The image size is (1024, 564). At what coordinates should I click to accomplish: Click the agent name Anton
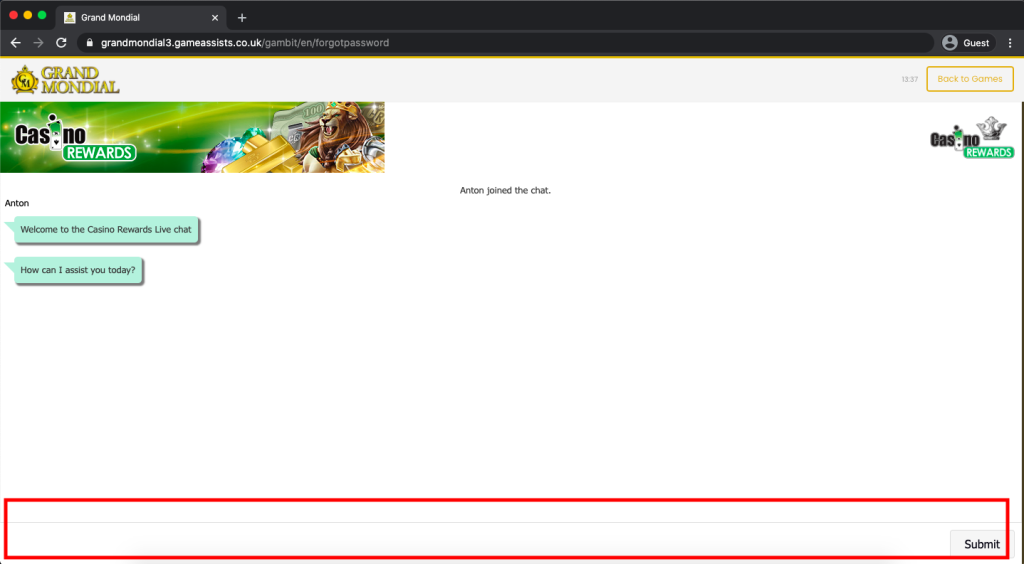17,203
